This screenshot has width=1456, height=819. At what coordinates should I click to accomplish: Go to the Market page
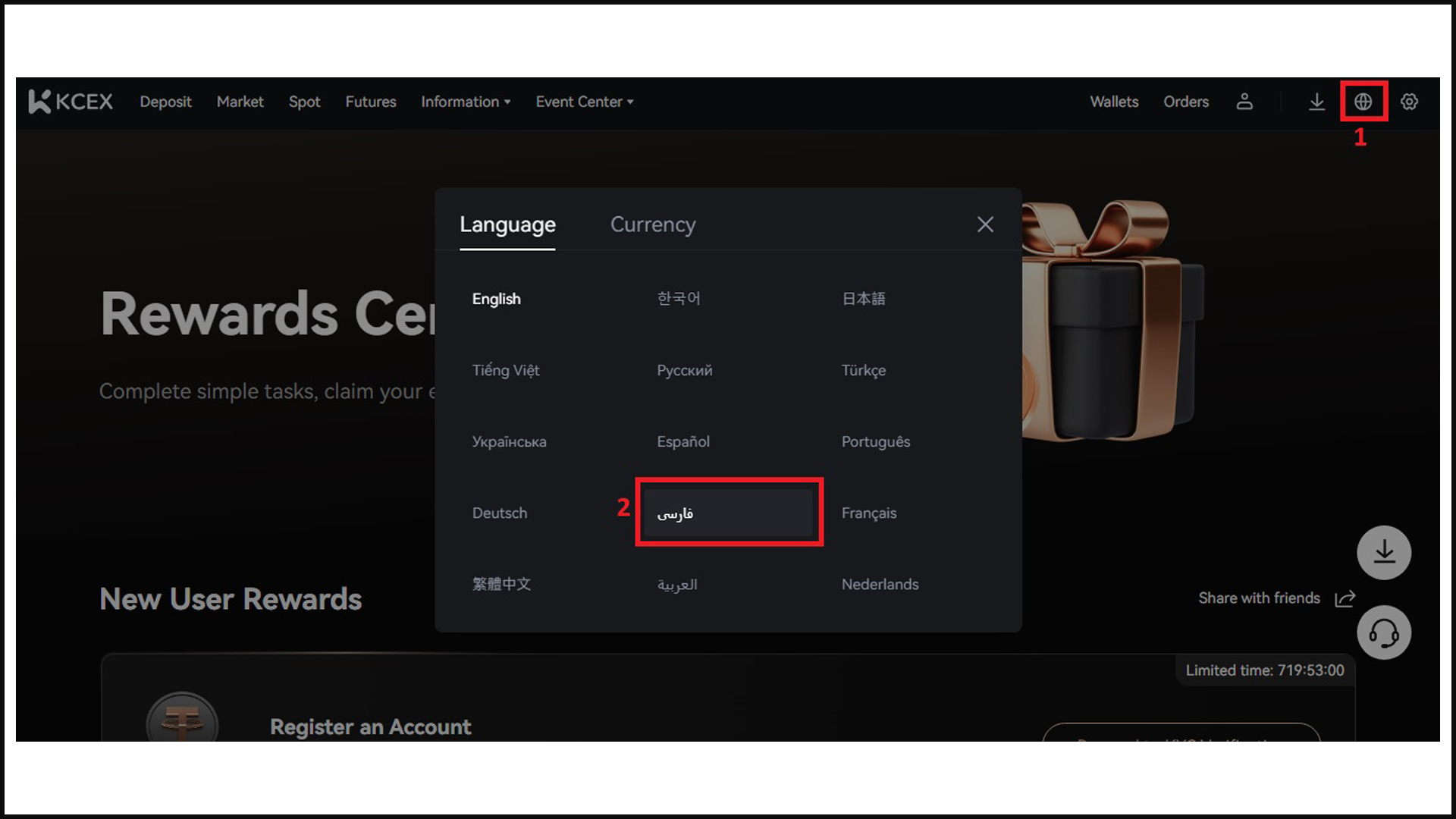(240, 102)
